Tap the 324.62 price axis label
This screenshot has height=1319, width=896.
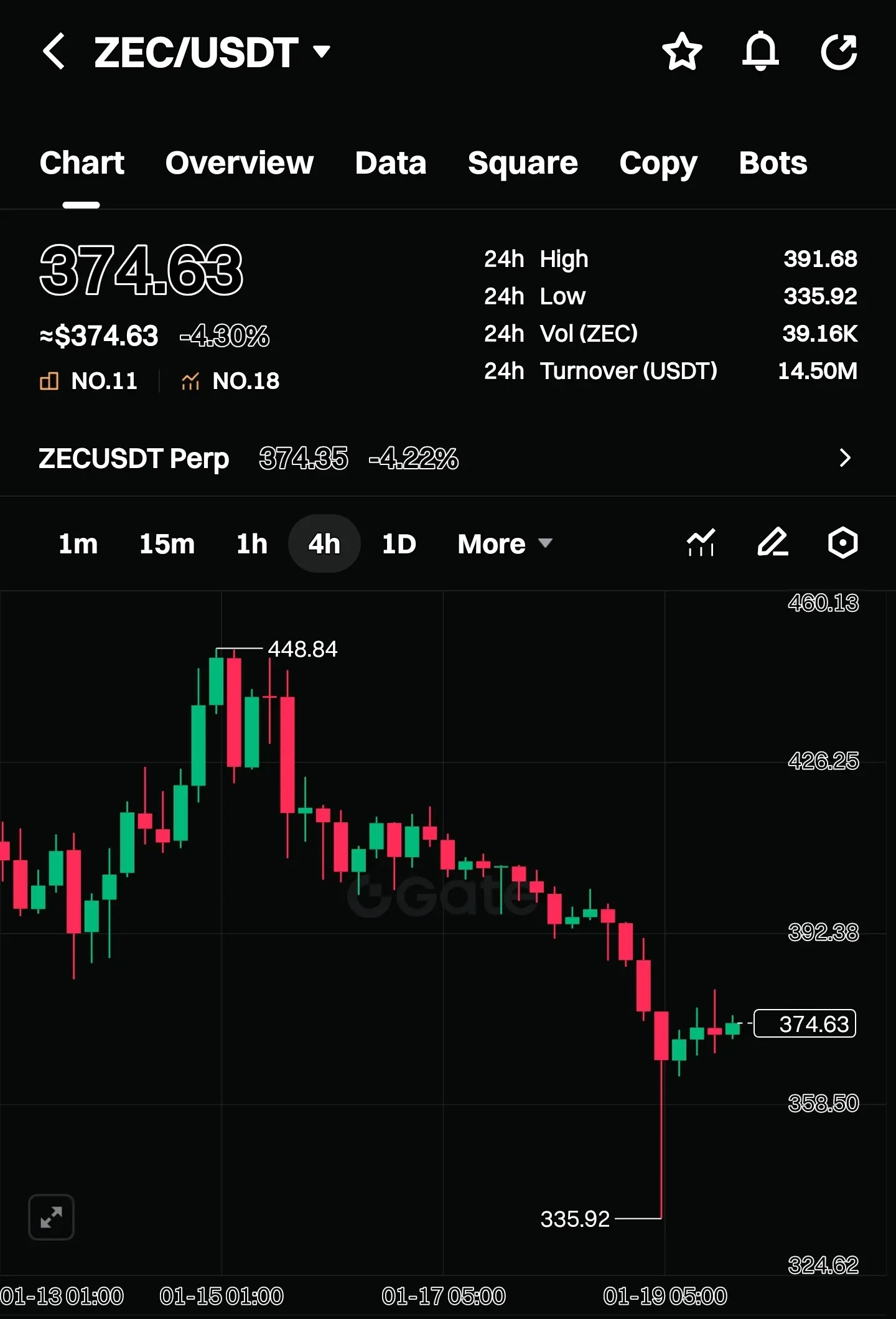(x=823, y=1265)
